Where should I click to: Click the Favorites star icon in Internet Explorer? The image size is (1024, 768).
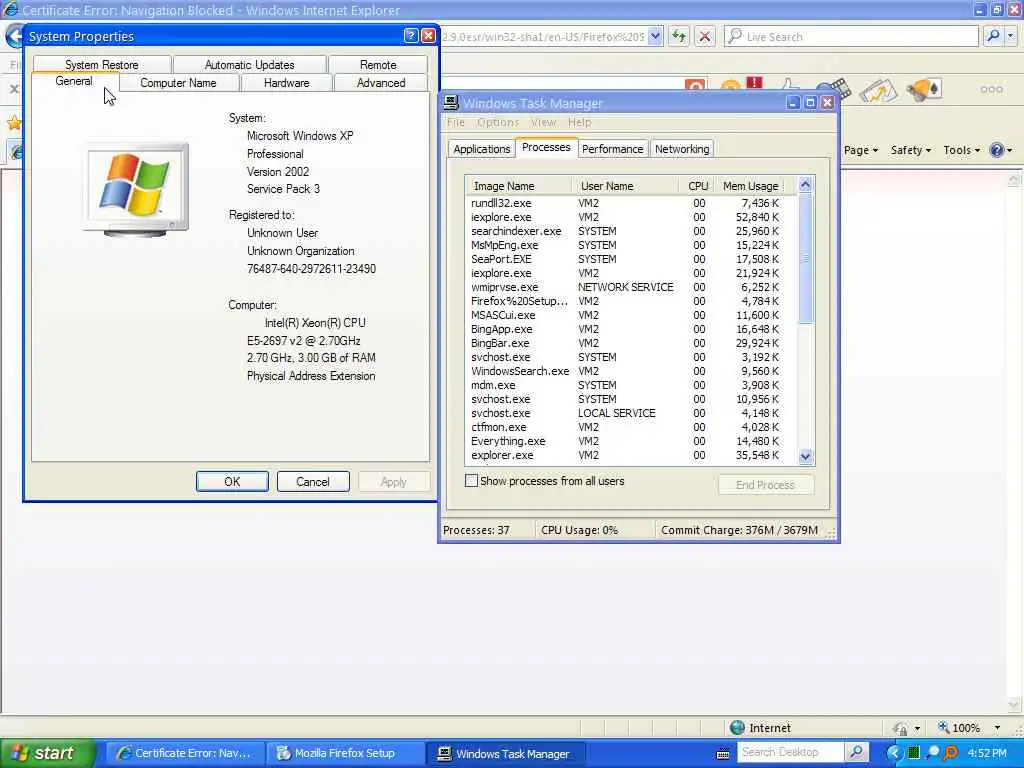point(14,122)
